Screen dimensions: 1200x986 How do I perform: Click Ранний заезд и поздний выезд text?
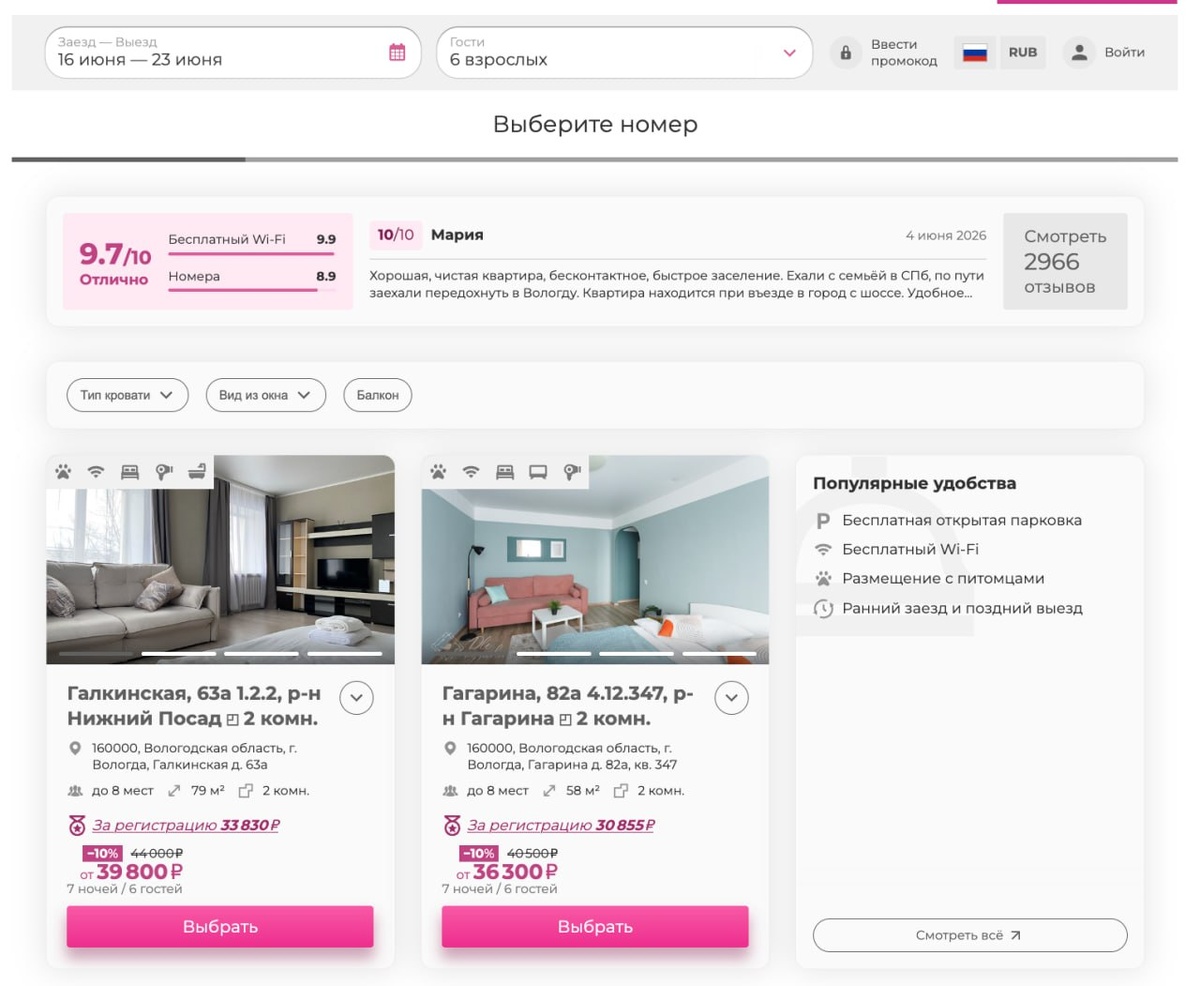[x=962, y=608]
